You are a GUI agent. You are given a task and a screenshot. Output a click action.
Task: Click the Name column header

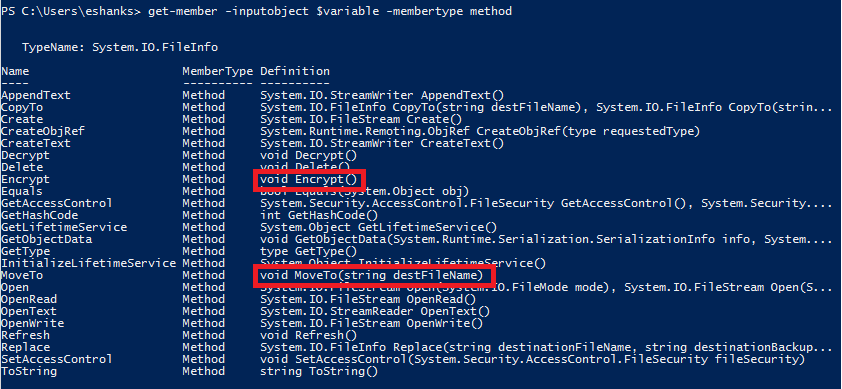pos(15,71)
